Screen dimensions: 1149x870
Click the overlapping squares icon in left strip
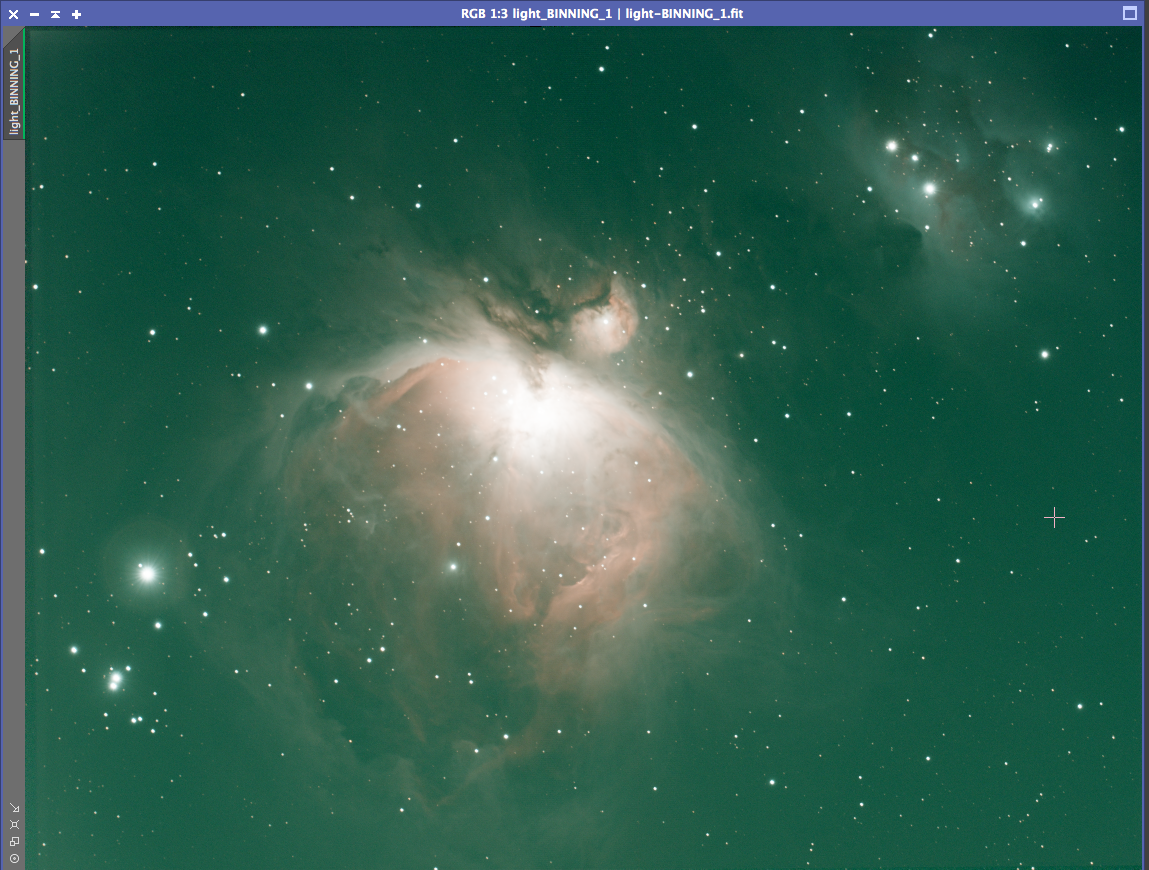coord(14,841)
